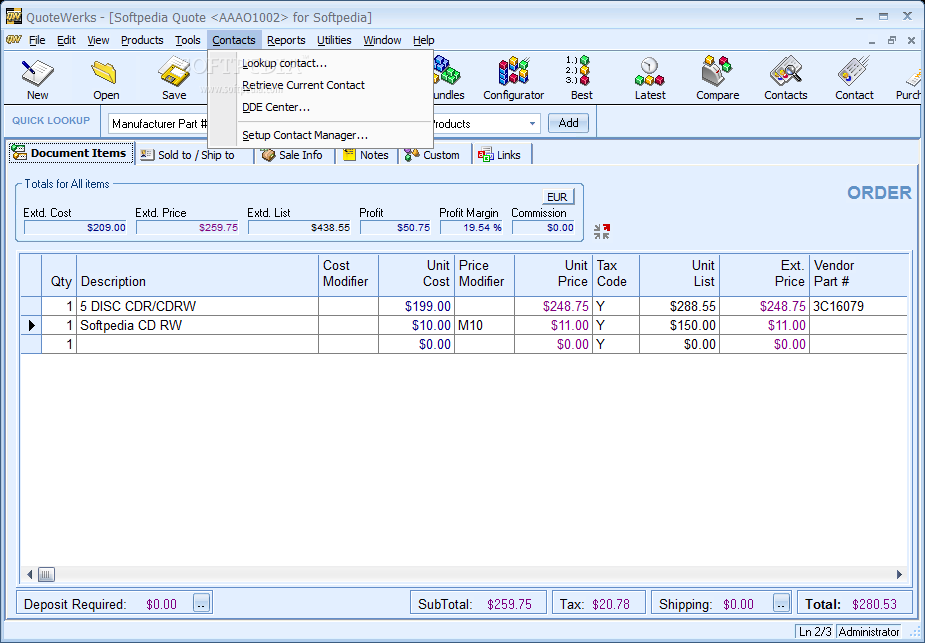
Task: Click the Shipping ellipsis button
Action: [780, 604]
